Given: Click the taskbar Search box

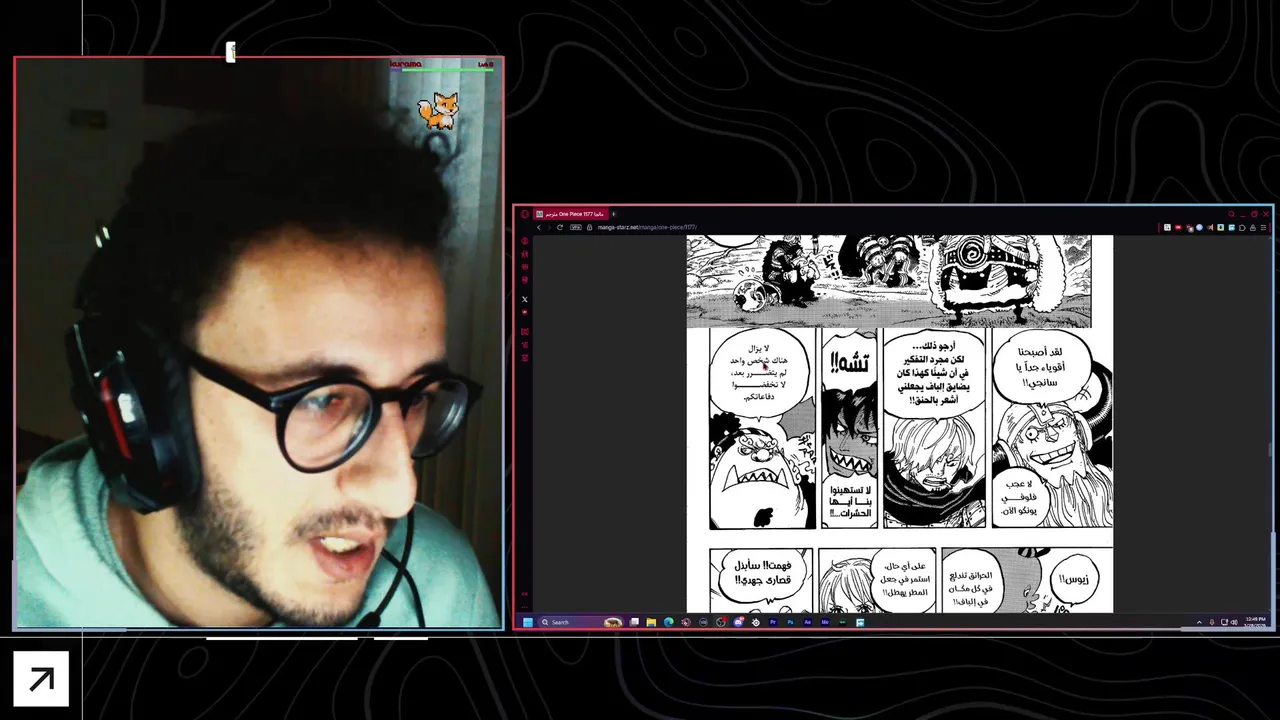Looking at the screenshot, I should tap(582, 622).
